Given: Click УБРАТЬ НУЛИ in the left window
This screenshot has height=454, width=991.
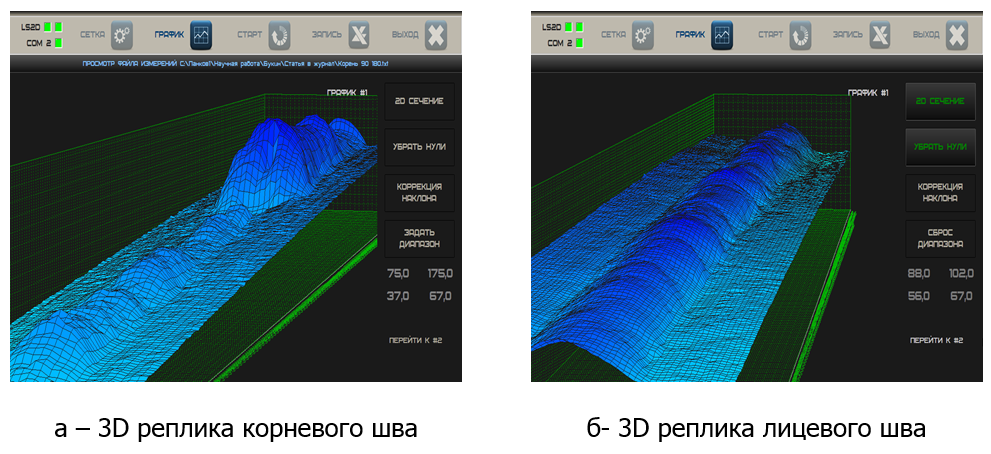Looking at the screenshot, I should pos(419,147).
